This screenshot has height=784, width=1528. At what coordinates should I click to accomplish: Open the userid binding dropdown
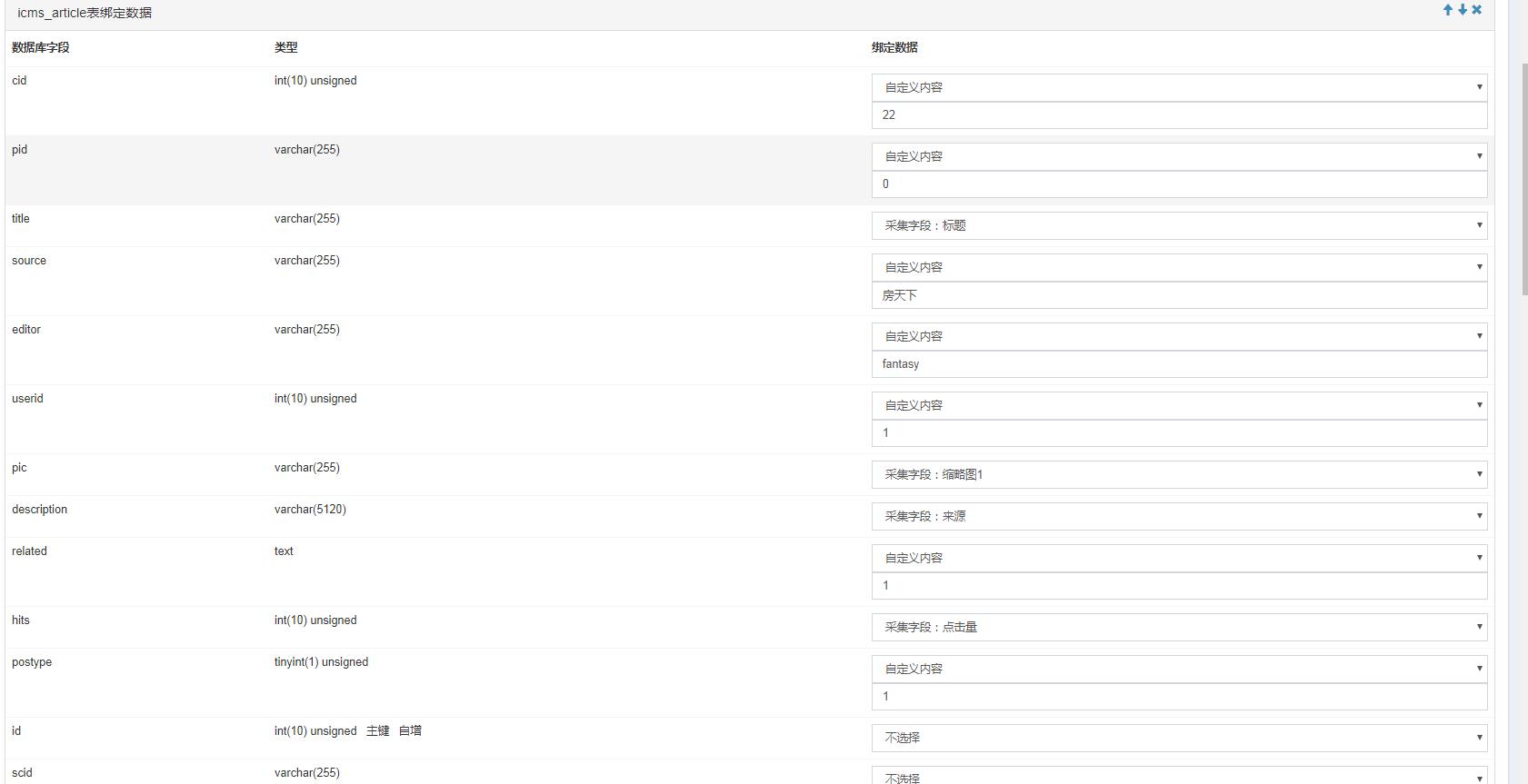[1179, 405]
